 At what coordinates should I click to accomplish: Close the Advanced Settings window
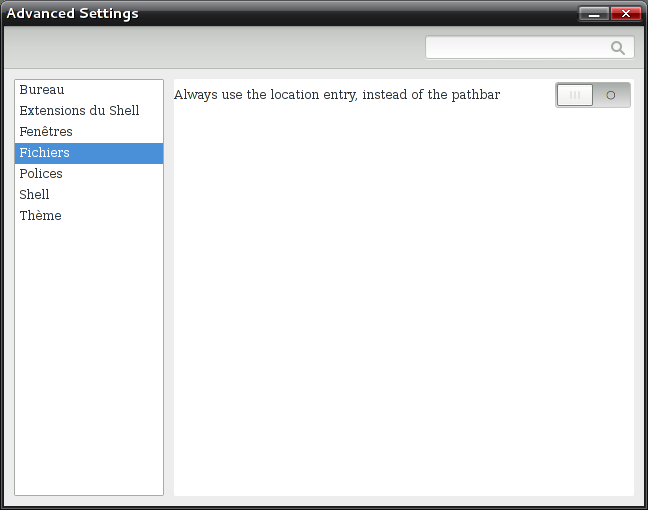[626, 14]
